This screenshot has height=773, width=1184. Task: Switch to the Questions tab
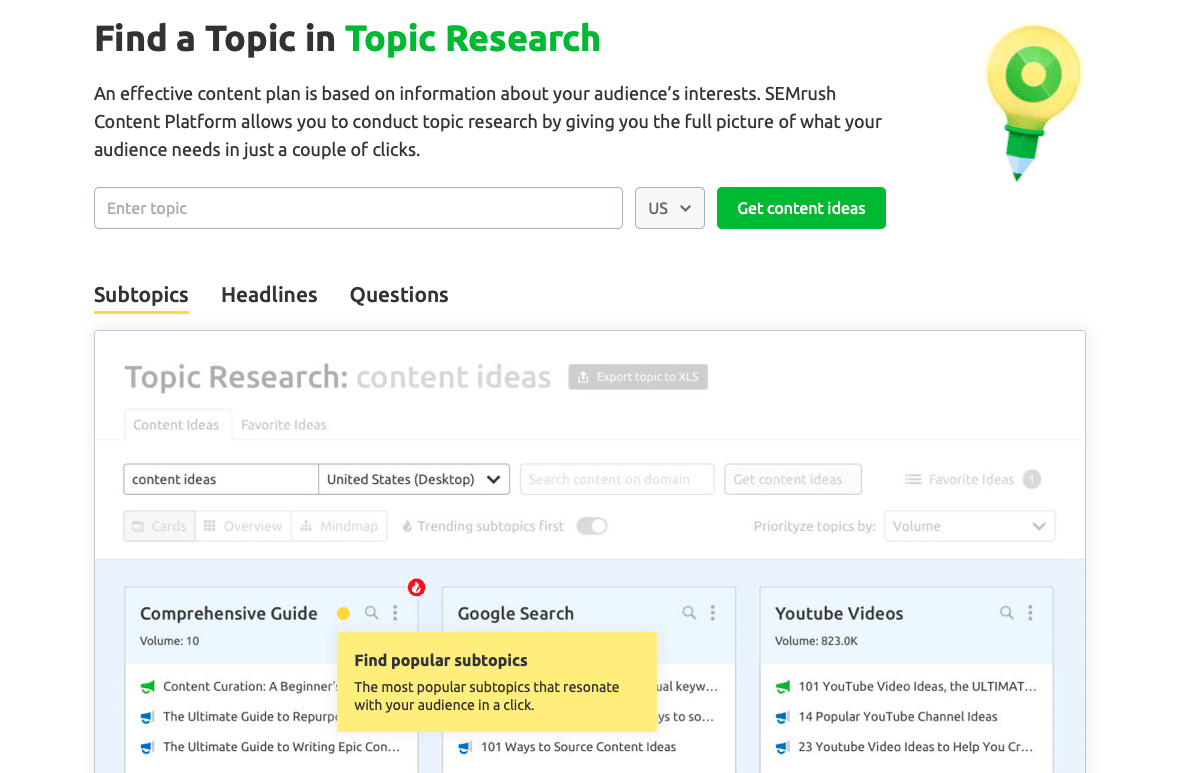coord(399,295)
